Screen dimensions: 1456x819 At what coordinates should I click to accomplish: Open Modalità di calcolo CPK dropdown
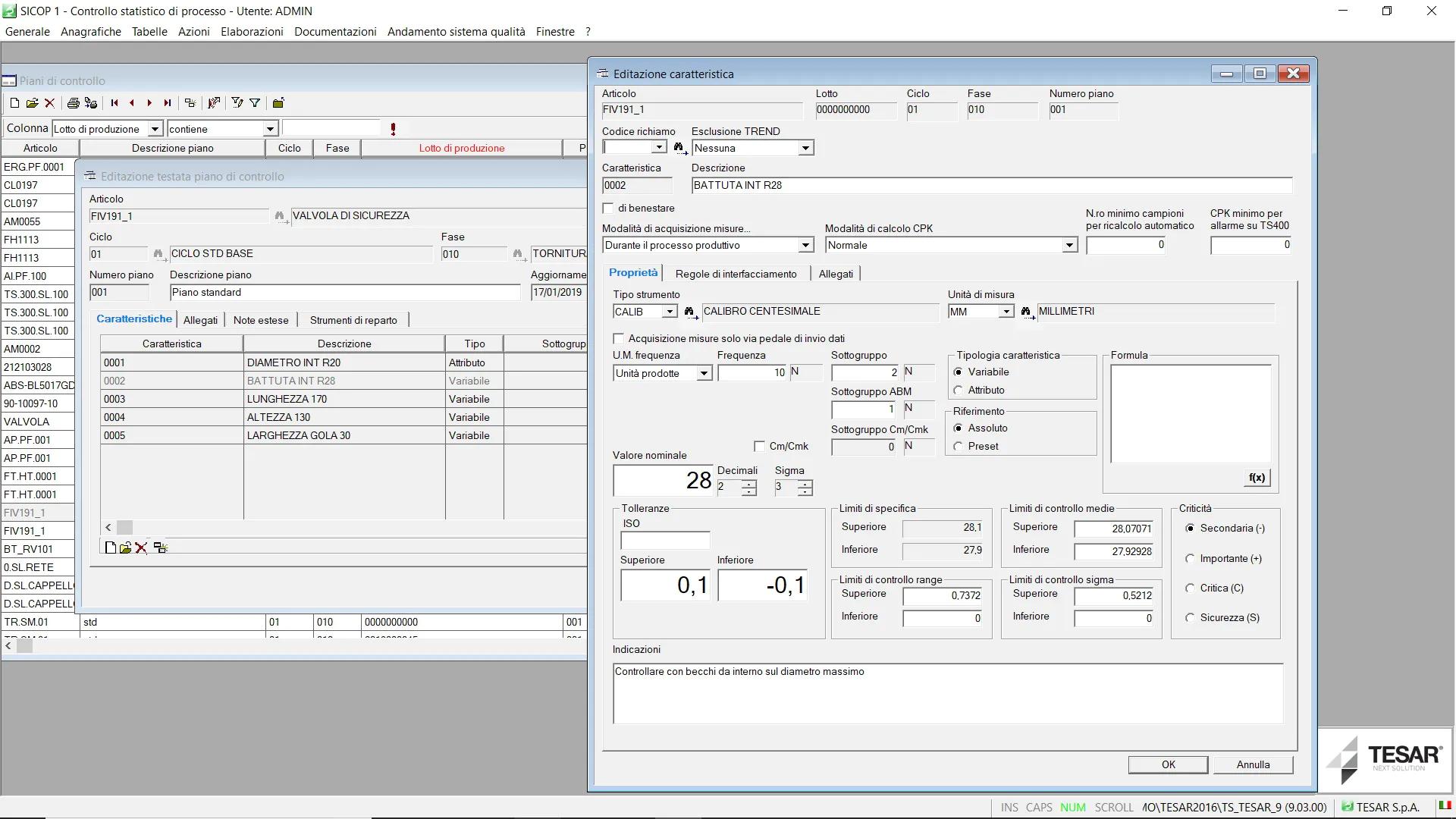point(1069,246)
